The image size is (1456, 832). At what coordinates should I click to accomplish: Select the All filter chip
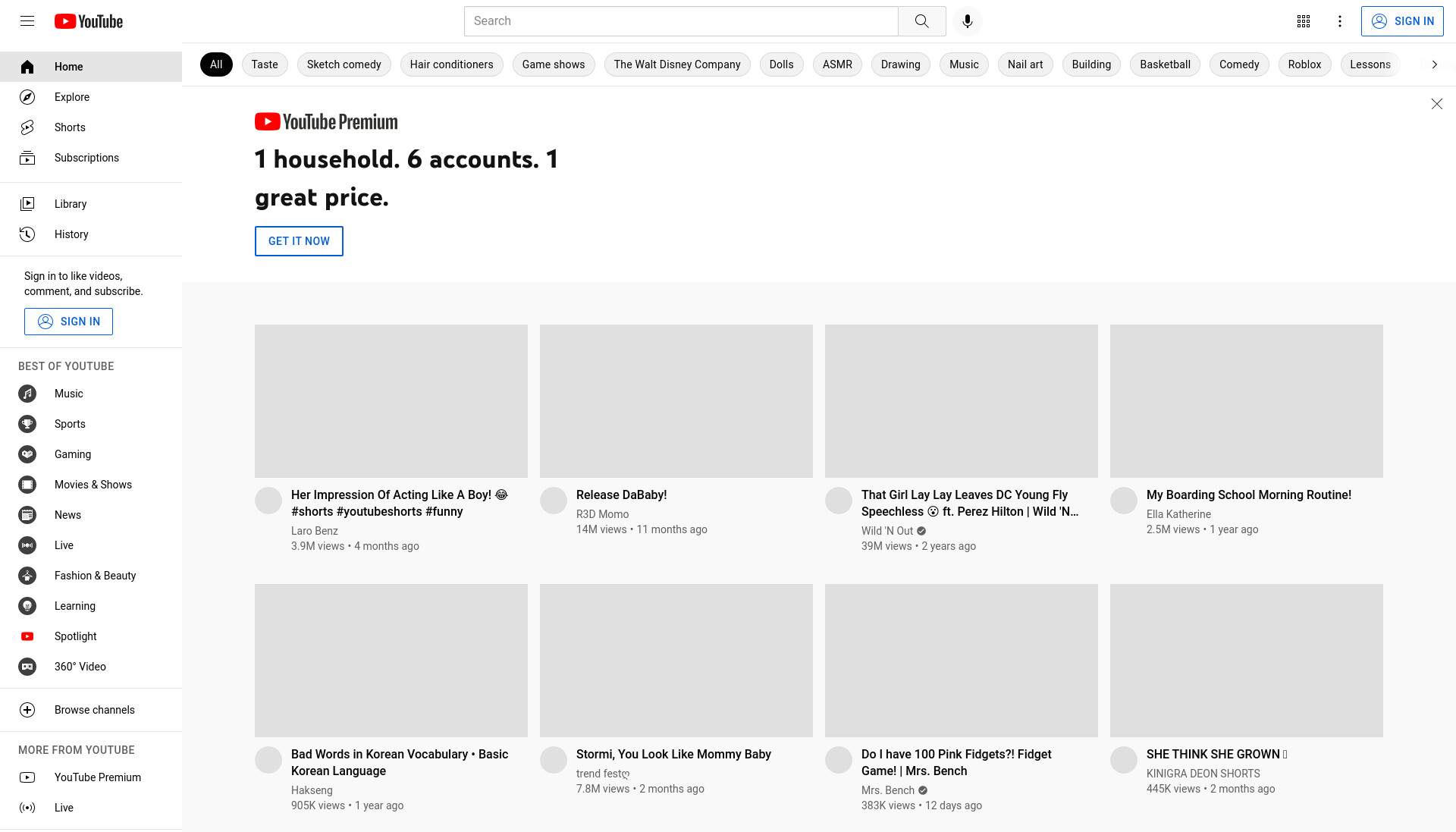point(216,64)
